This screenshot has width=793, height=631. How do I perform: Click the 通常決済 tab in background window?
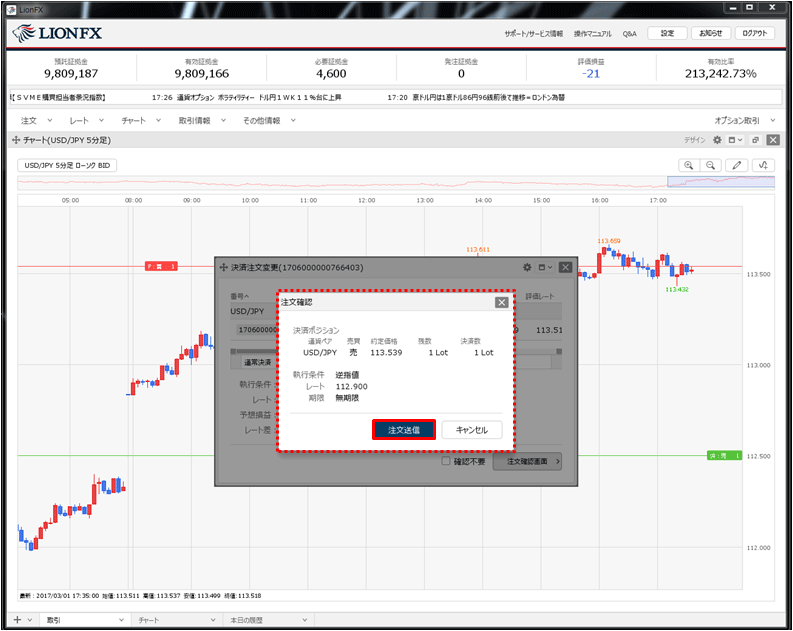[x=258, y=362]
